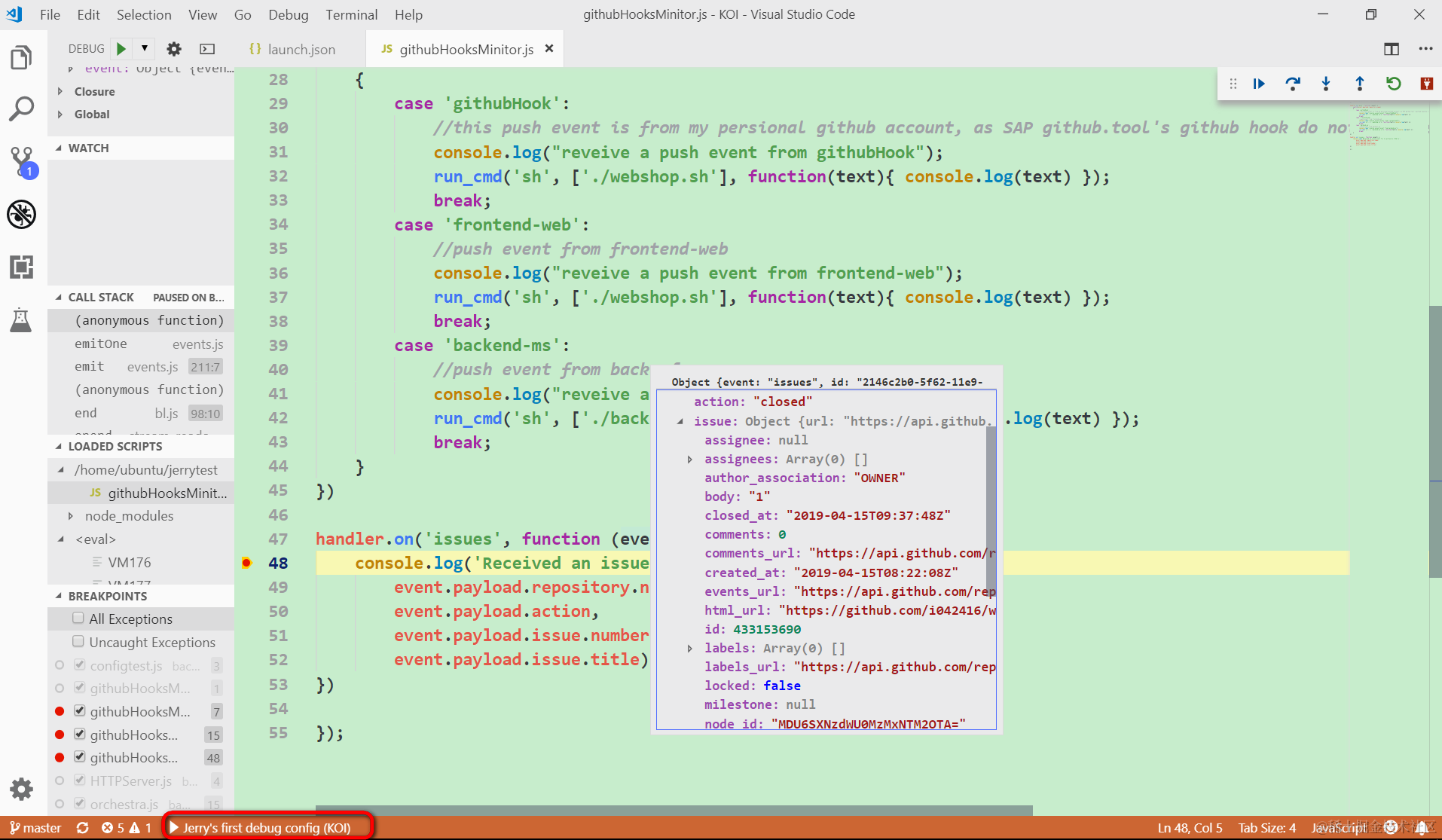The image size is (1442, 840).
Task: Continue execution in the debug toolbar
Action: coord(1259,84)
